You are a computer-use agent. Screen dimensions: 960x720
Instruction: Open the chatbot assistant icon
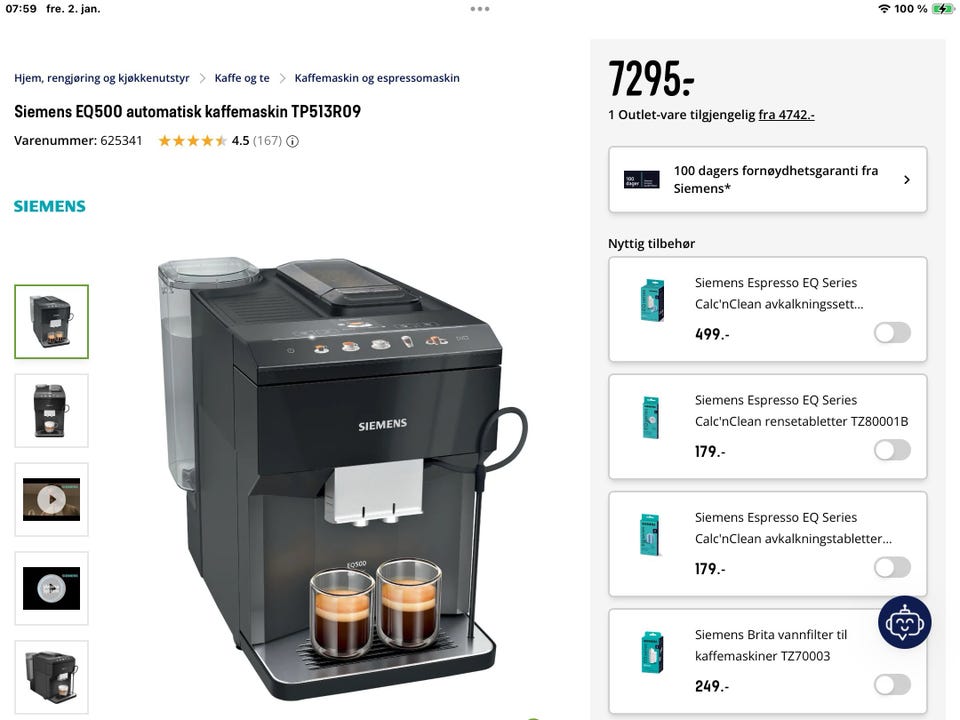tap(904, 622)
